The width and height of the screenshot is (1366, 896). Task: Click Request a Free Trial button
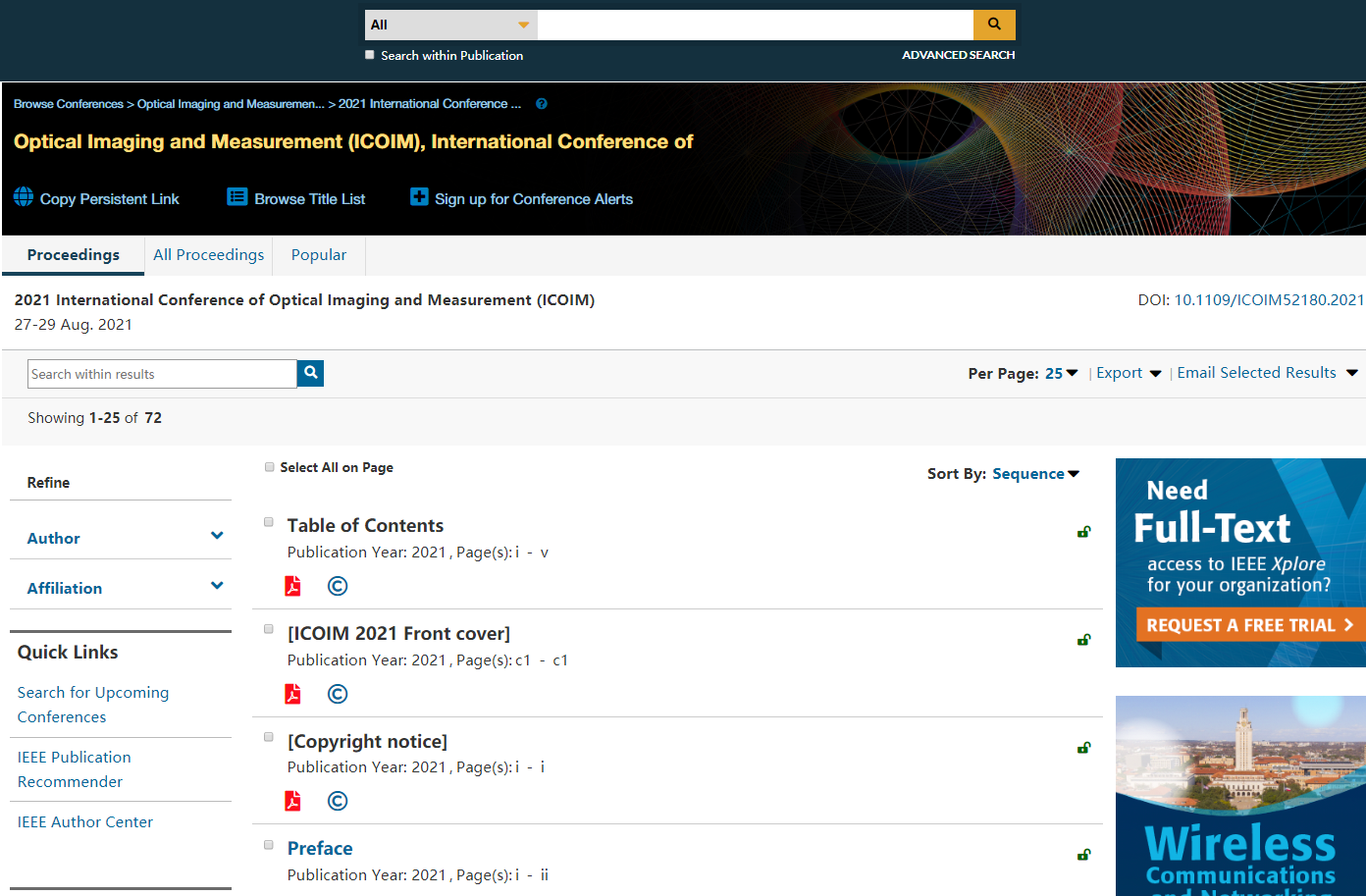pyautogui.click(x=1250, y=625)
